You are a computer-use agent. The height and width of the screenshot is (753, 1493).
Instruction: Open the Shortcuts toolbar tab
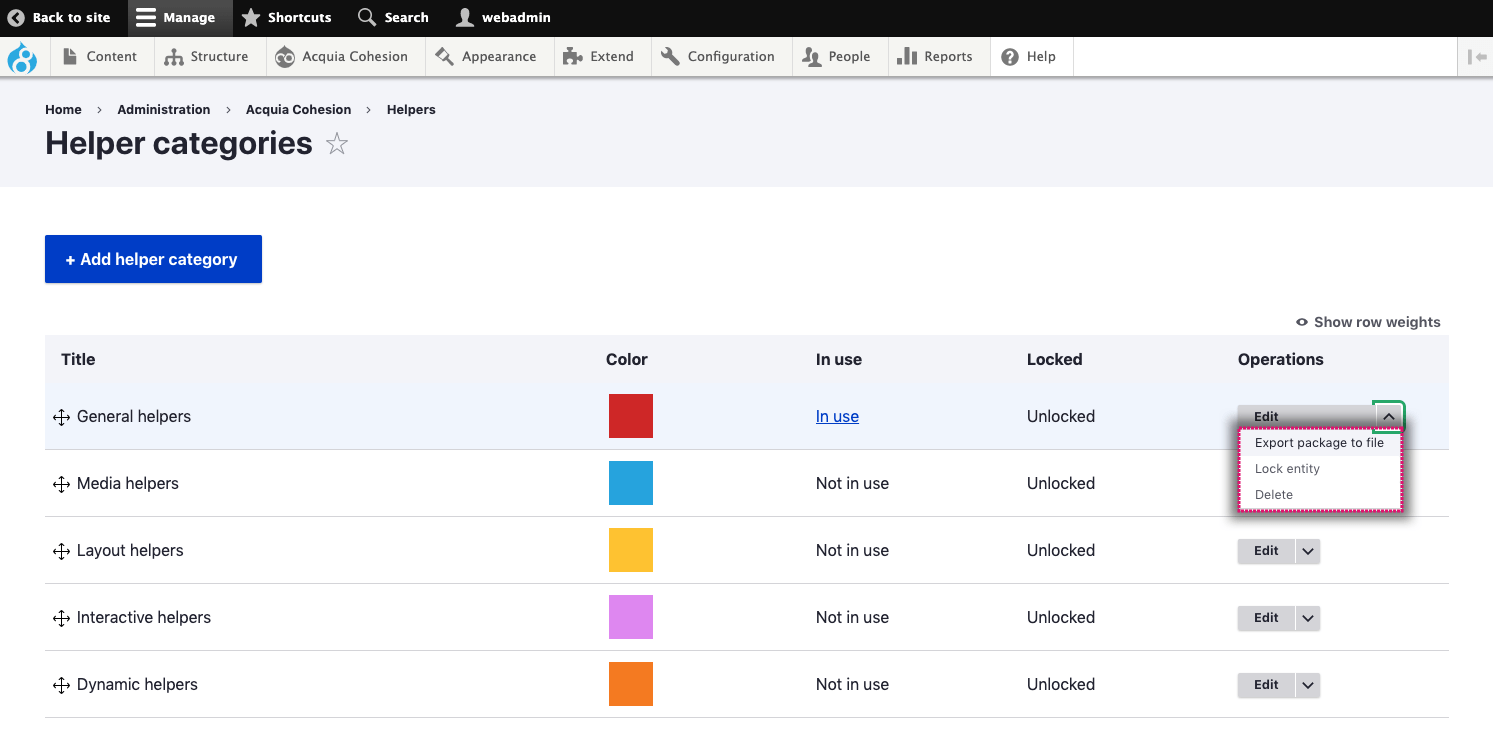287,18
